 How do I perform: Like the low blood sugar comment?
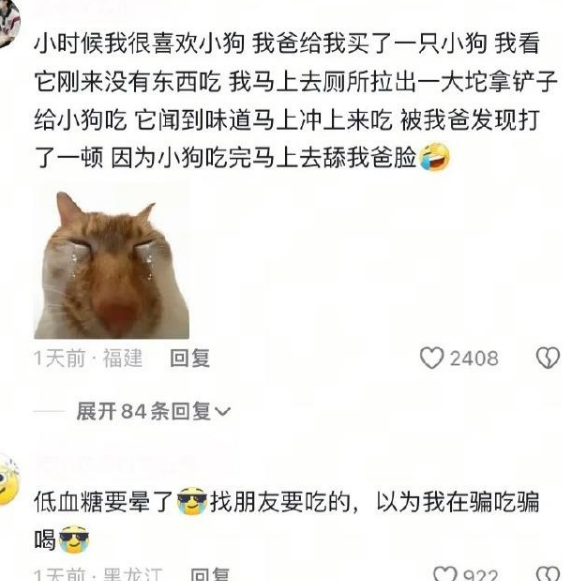pyautogui.click(x=444, y=574)
